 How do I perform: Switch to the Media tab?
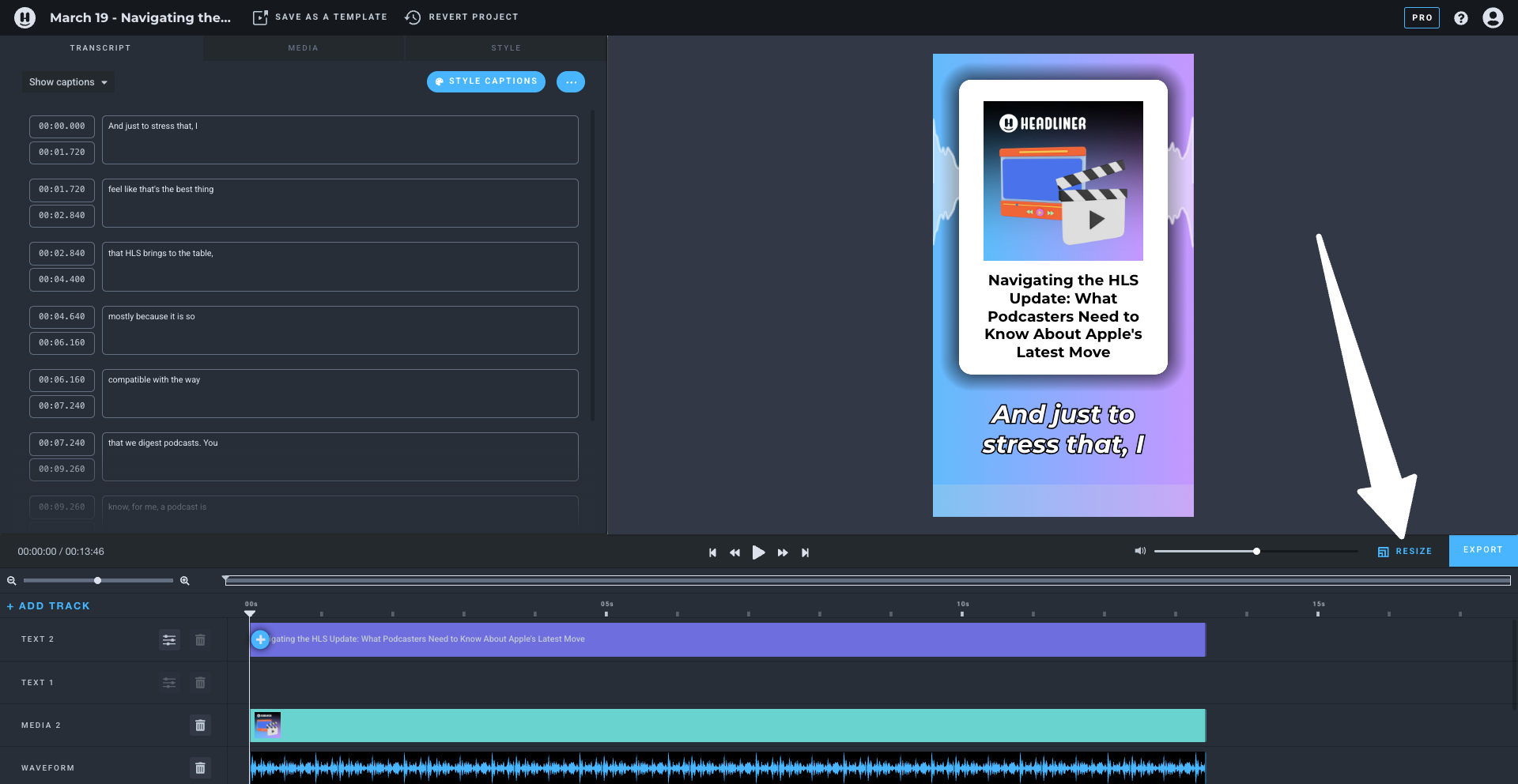point(303,48)
